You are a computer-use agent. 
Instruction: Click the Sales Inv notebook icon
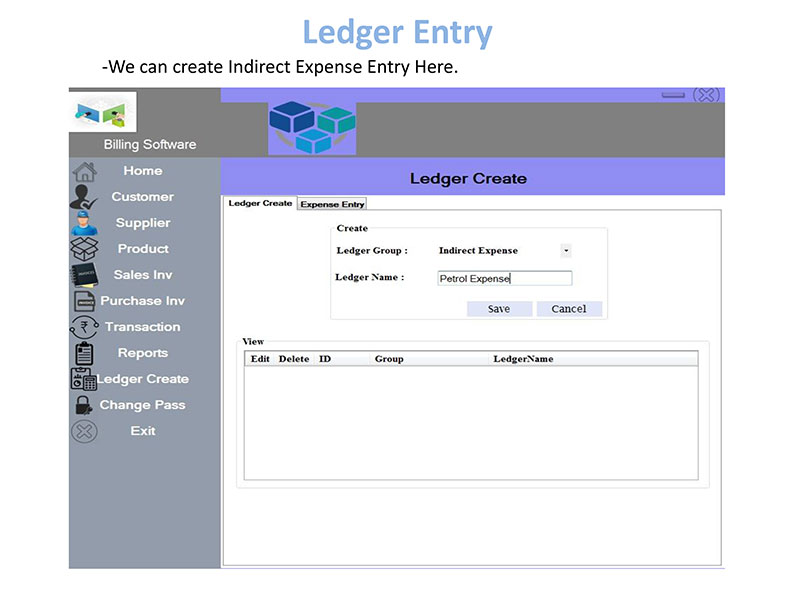click(x=84, y=275)
